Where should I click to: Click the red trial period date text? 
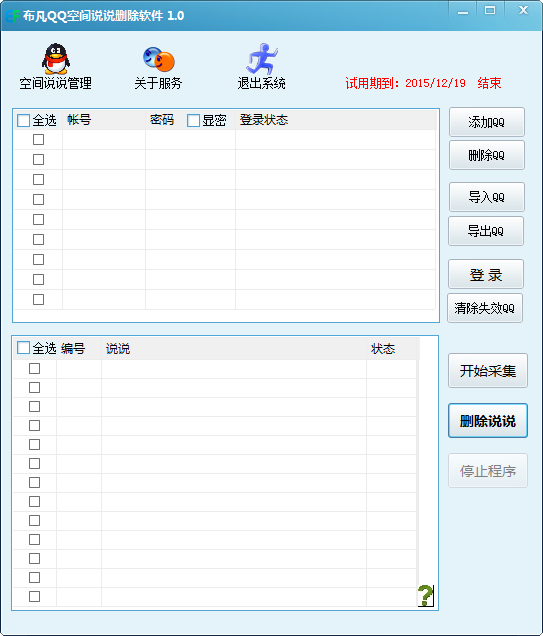(x=423, y=83)
